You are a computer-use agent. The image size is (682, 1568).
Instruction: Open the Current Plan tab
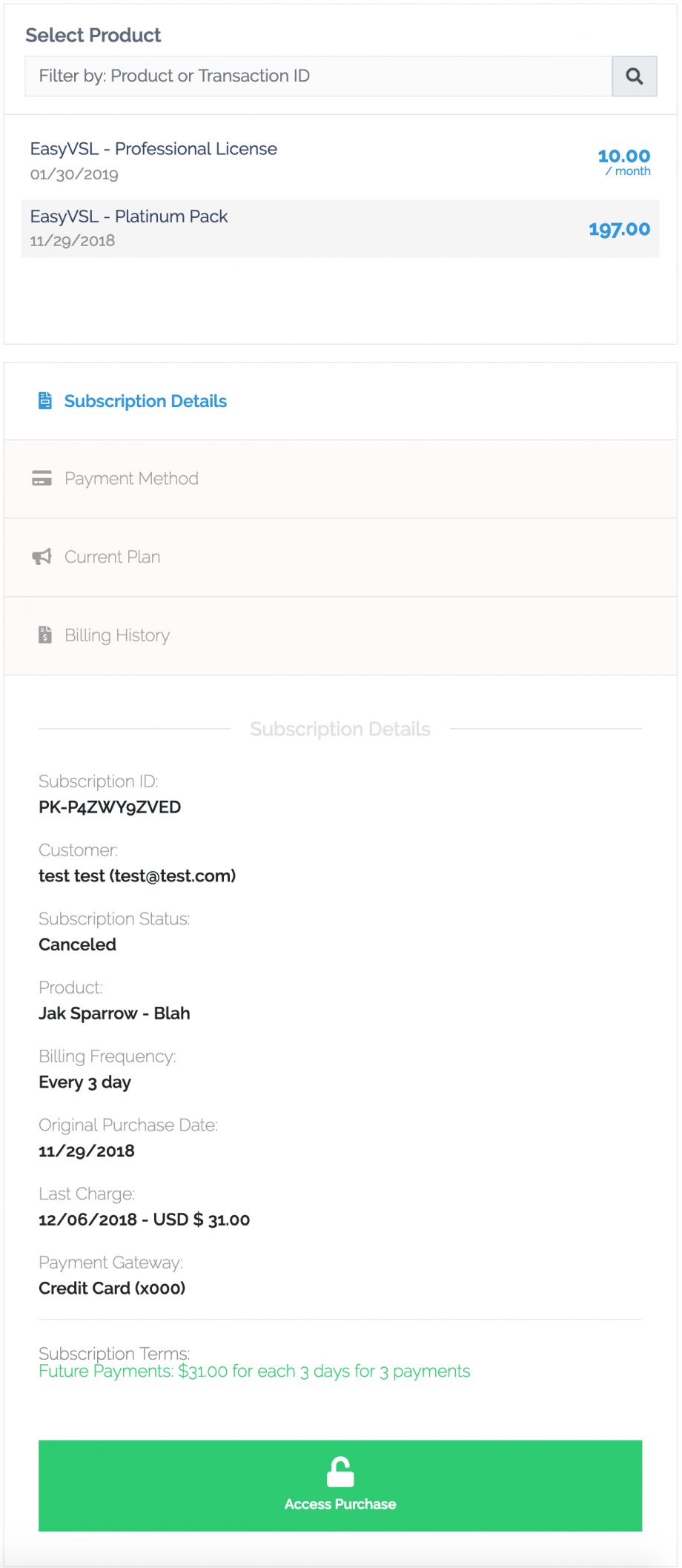[112, 557]
